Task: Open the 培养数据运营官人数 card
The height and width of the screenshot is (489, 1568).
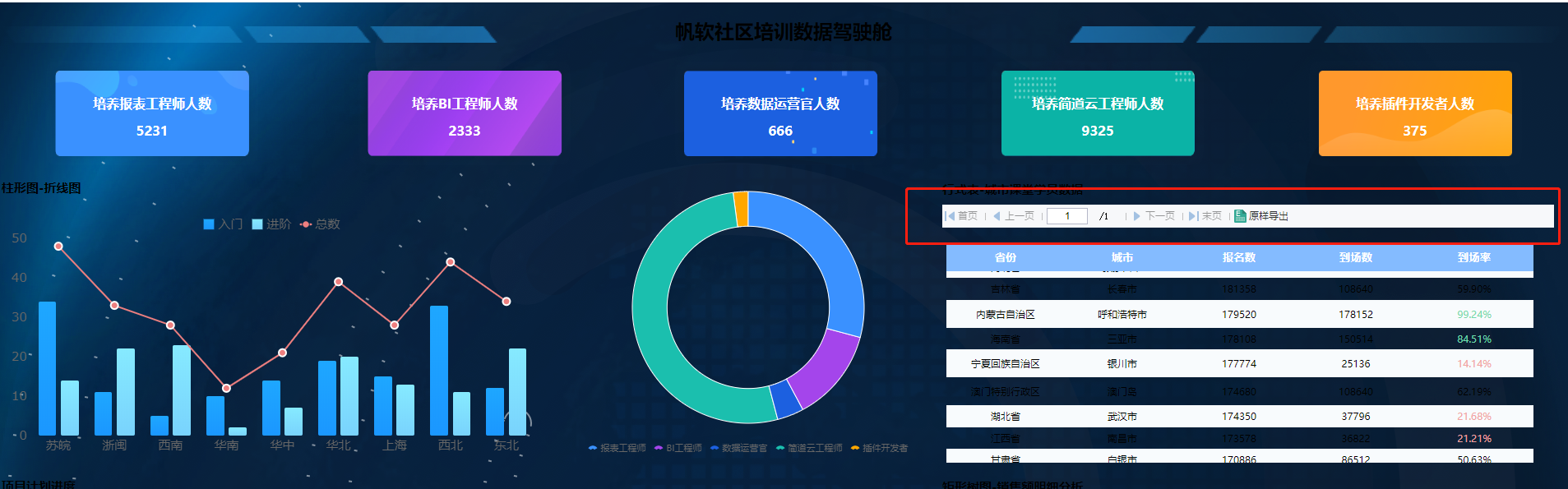Action: coord(780,113)
